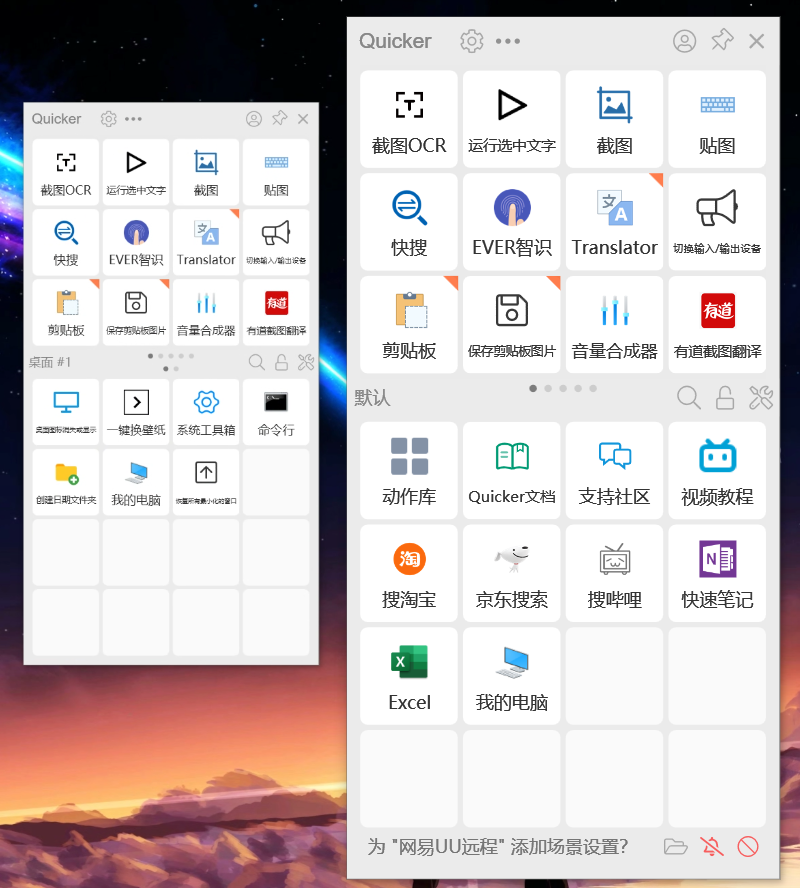Open 我的电脑 in the smaller Quicker panel

136,483
